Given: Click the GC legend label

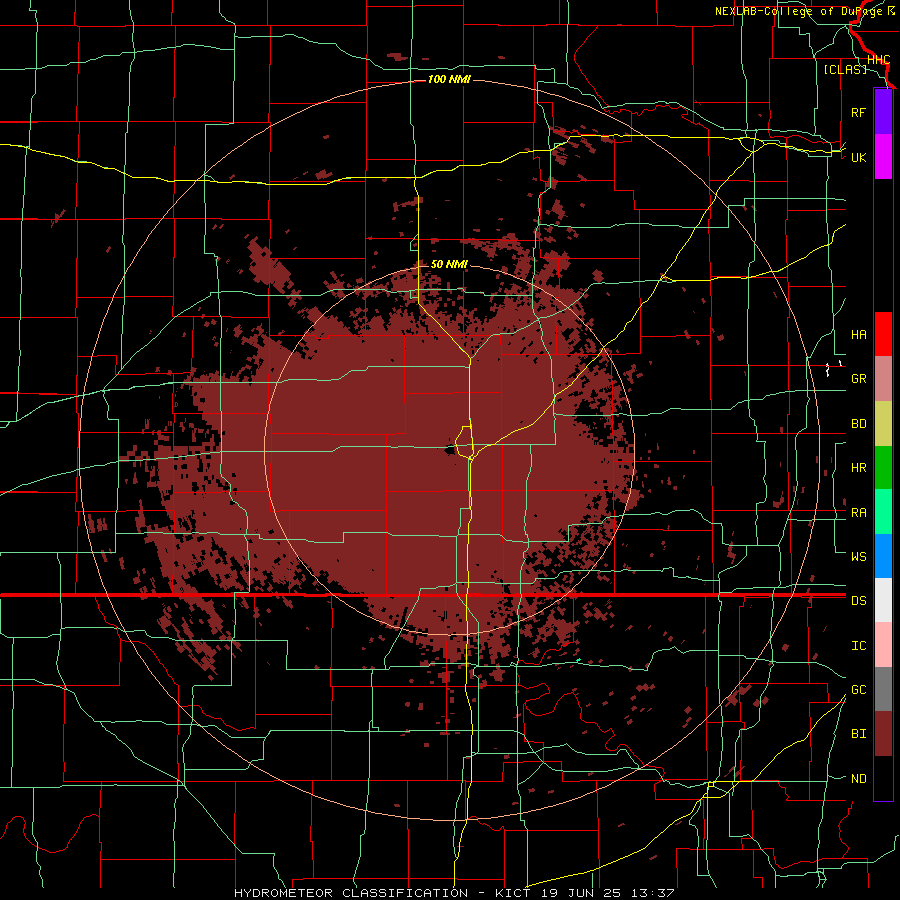Looking at the screenshot, I should pos(858,690).
